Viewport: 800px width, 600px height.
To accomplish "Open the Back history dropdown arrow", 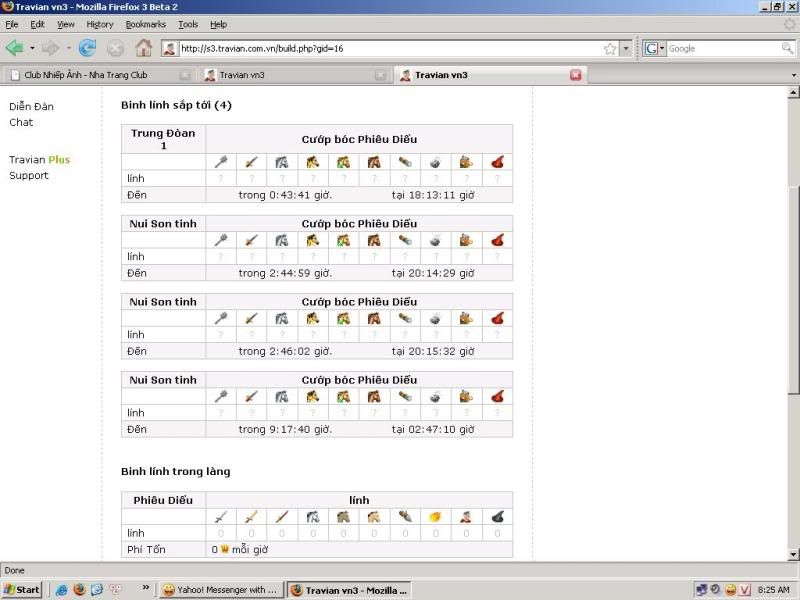I will tap(32, 48).
